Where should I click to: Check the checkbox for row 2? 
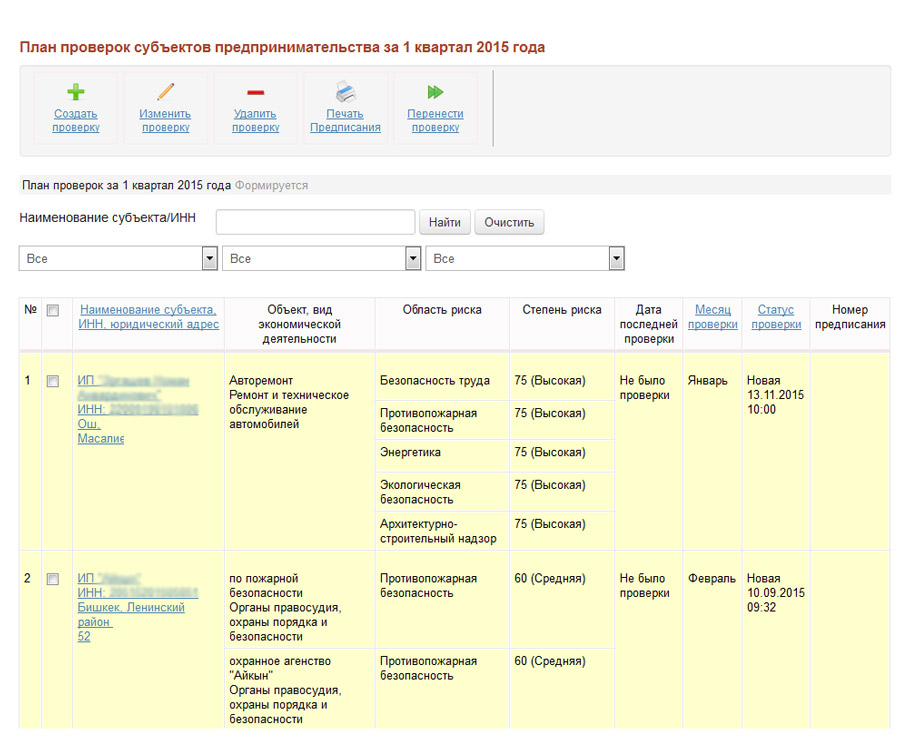pos(53,579)
